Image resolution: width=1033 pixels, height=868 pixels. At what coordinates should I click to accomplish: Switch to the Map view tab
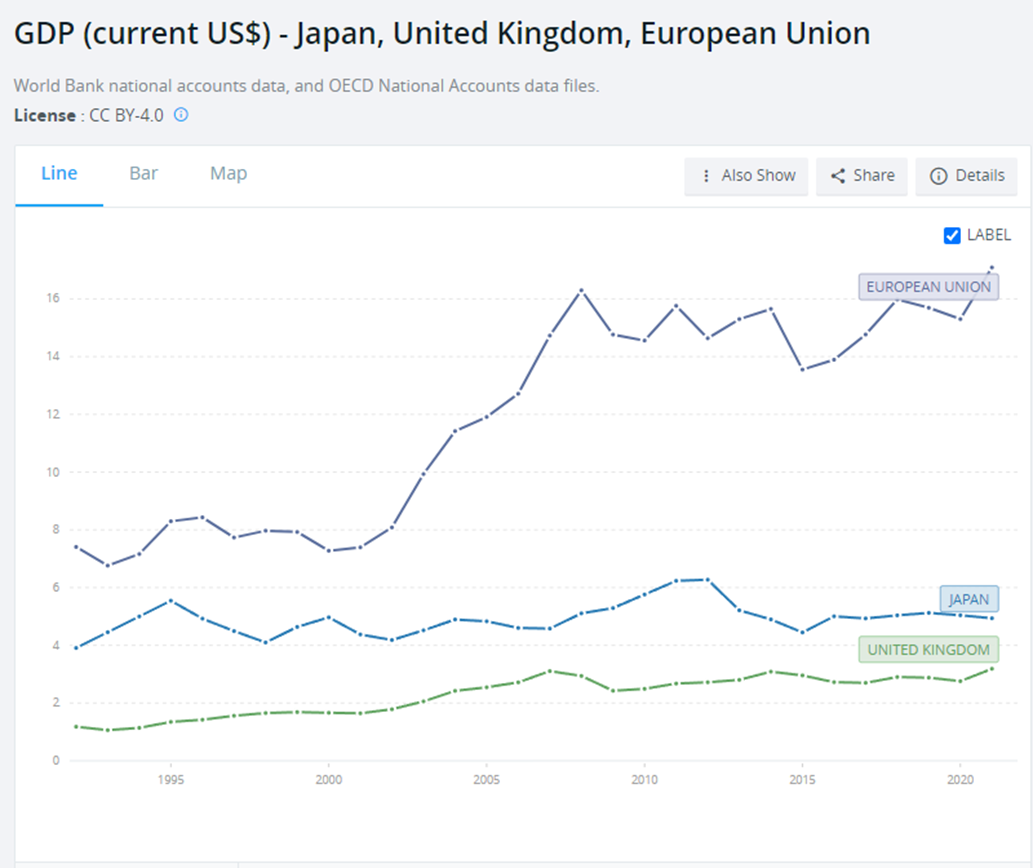(x=228, y=173)
